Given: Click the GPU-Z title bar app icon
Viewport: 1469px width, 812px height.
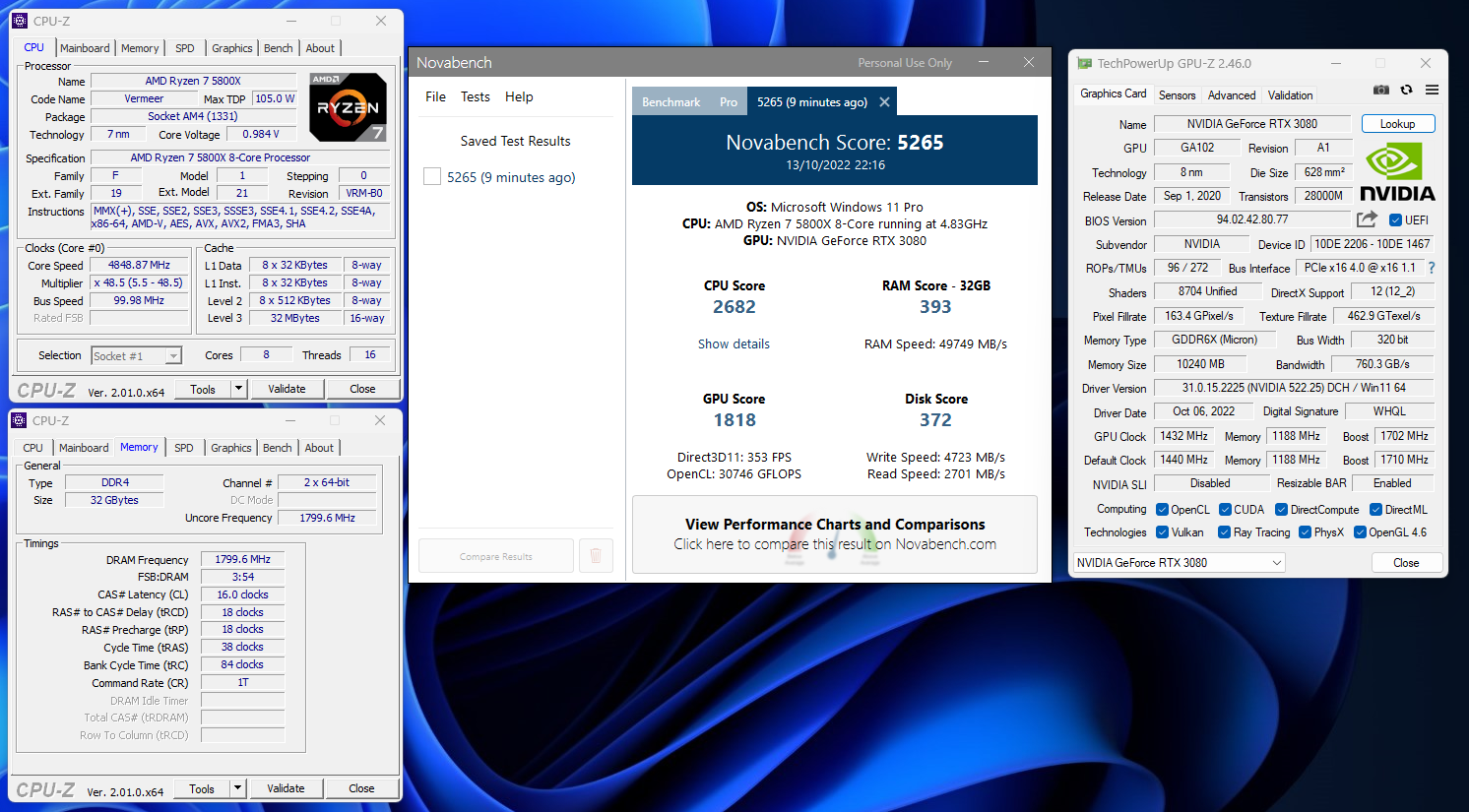Looking at the screenshot, I should pyautogui.click(x=1084, y=63).
